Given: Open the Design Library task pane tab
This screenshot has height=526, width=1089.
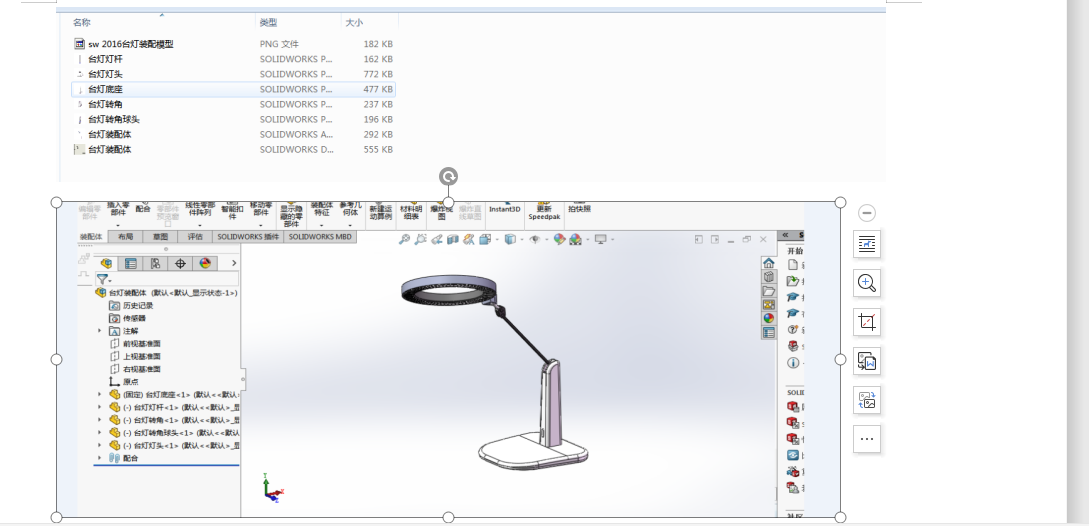Looking at the screenshot, I should (769, 277).
